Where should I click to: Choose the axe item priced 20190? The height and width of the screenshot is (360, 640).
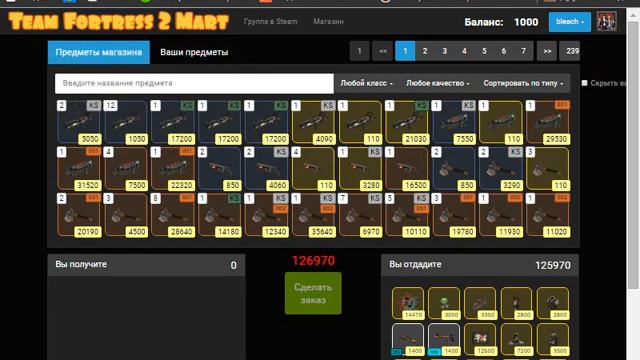79,216
